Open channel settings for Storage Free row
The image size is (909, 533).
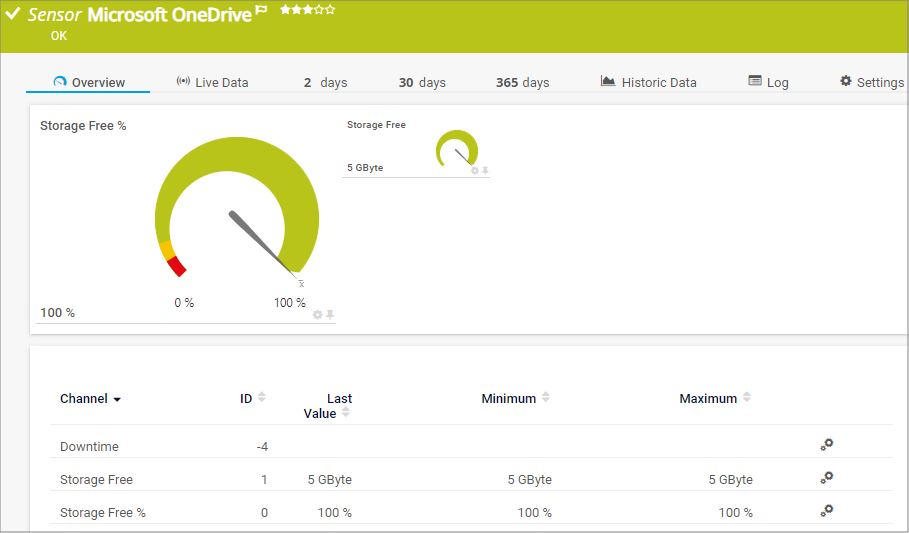(x=826, y=478)
